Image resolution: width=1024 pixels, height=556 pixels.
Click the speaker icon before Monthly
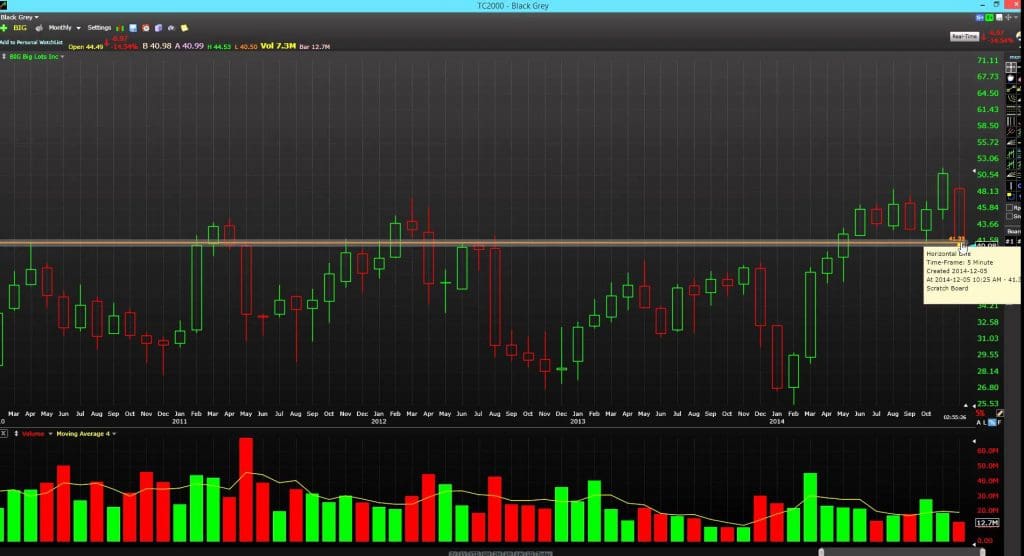[39, 28]
